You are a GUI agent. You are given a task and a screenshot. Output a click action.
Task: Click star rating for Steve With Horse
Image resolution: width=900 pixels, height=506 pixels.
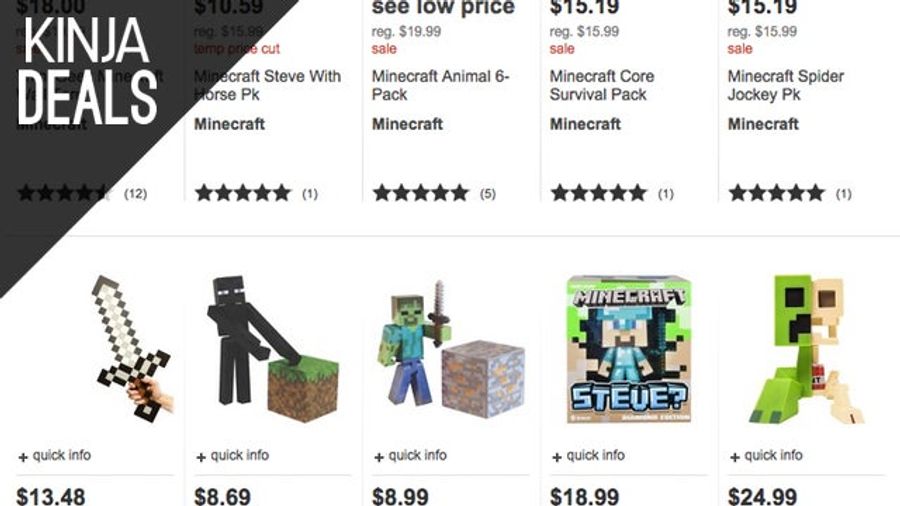[x=243, y=193]
